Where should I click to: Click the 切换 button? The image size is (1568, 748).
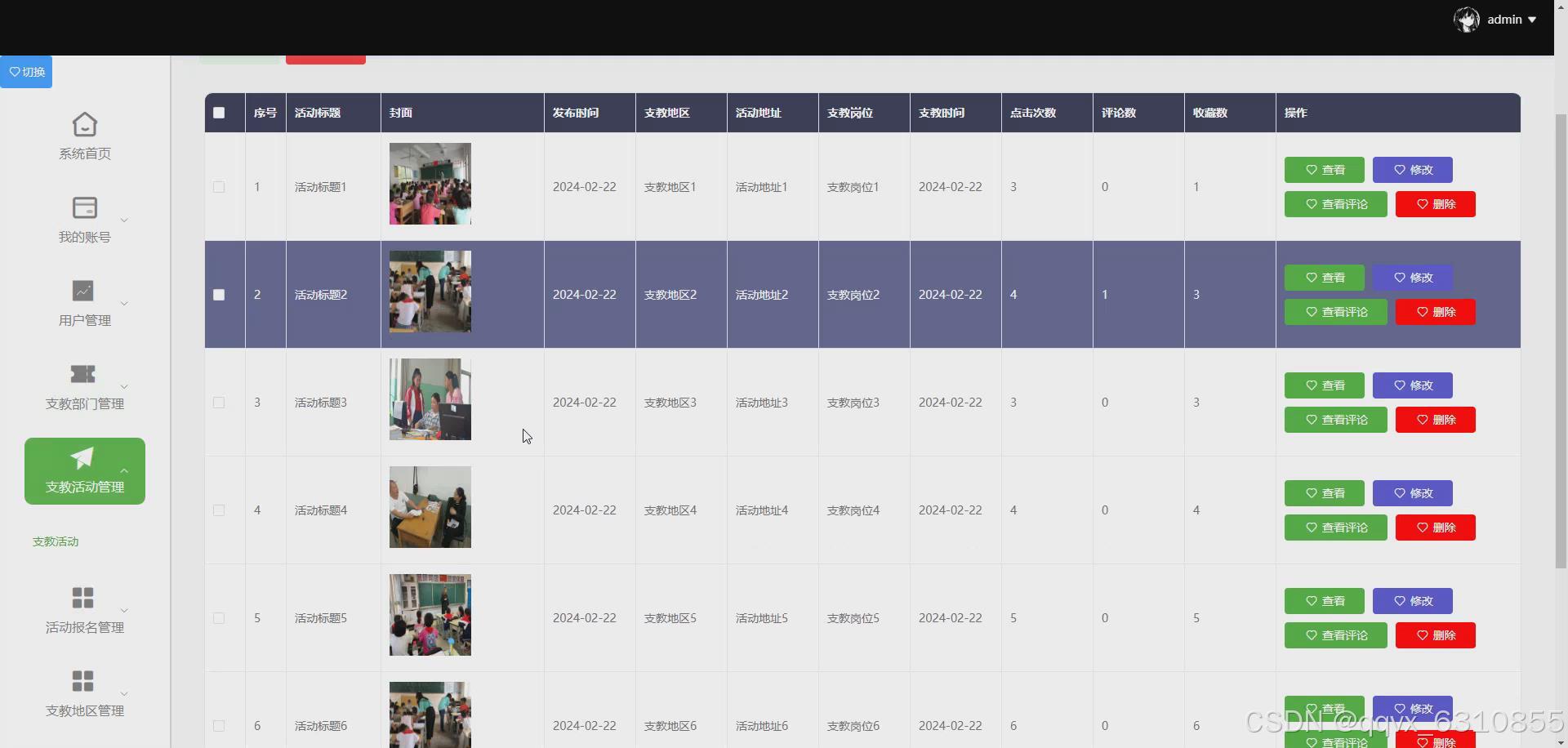point(26,72)
